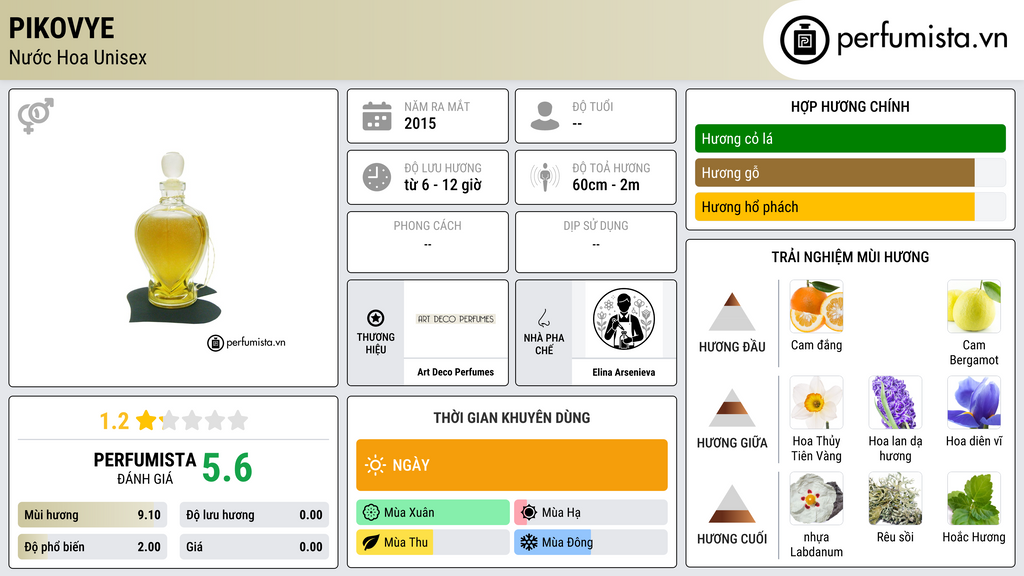Click the '60cm - 2m' sillage value

pyautogui.click(x=606, y=185)
